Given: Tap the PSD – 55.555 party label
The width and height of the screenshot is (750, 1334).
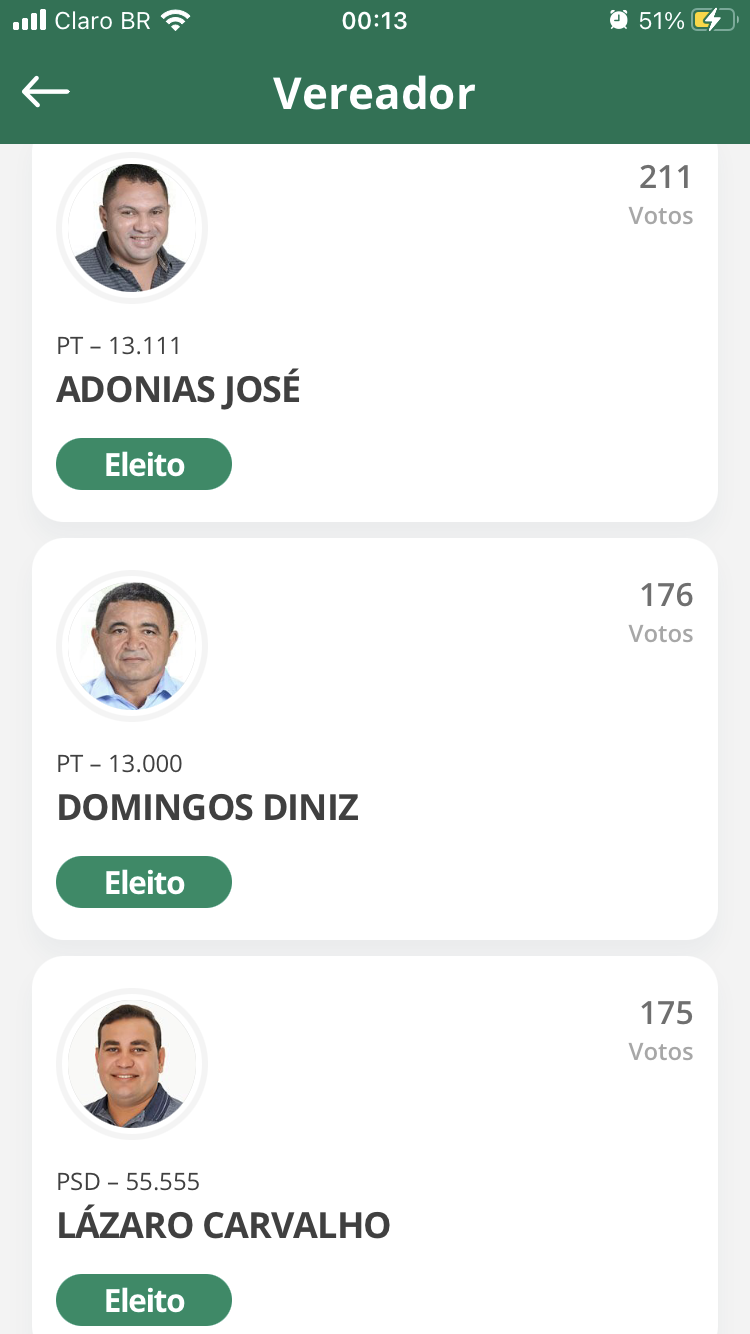Looking at the screenshot, I should [x=129, y=1182].
